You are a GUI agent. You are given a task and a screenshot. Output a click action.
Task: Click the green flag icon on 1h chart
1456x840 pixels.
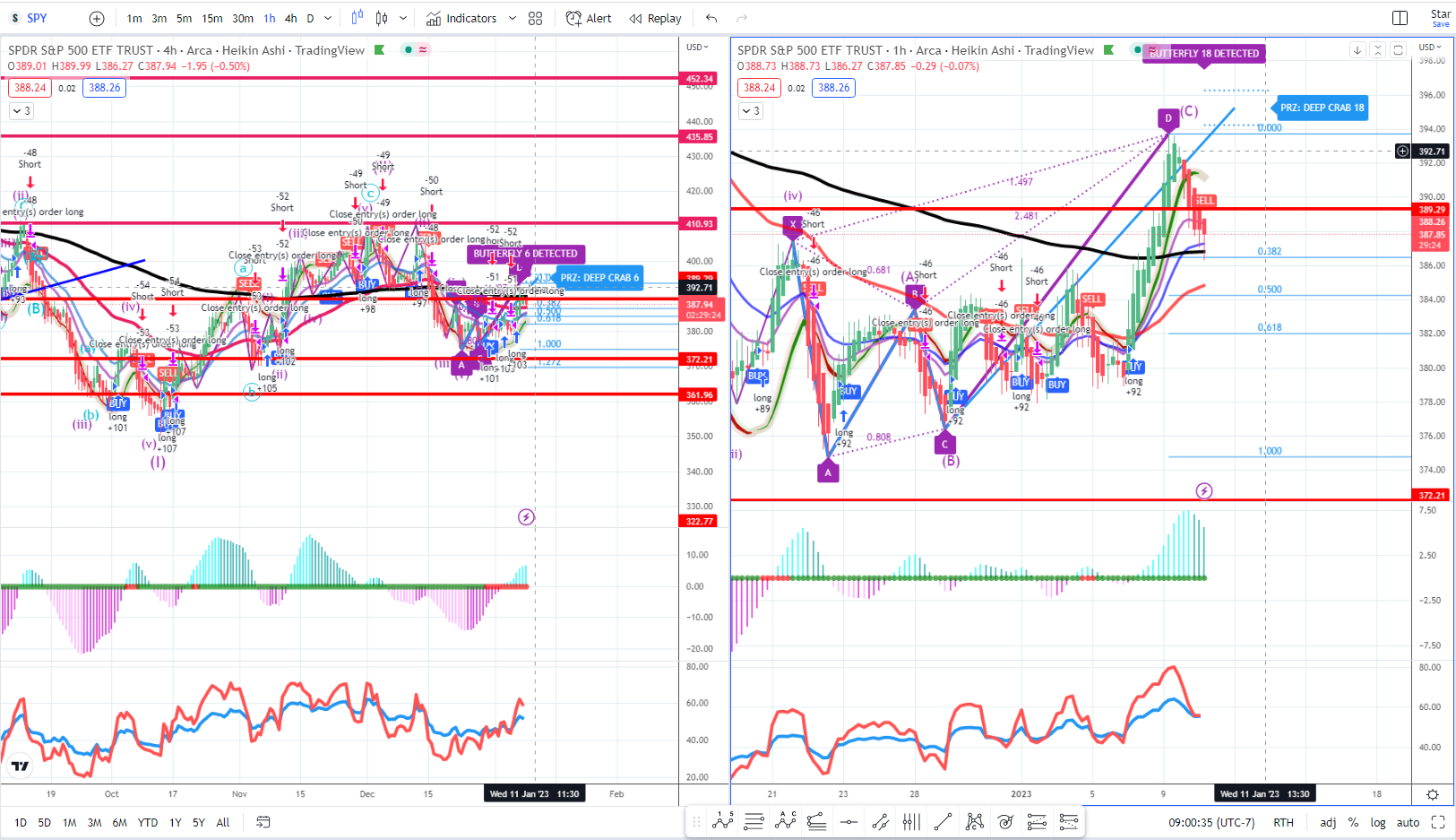point(1108,50)
